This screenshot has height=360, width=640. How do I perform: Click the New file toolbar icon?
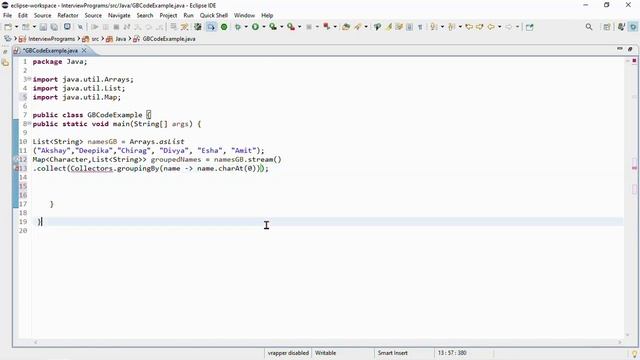(x=8, y=27)
